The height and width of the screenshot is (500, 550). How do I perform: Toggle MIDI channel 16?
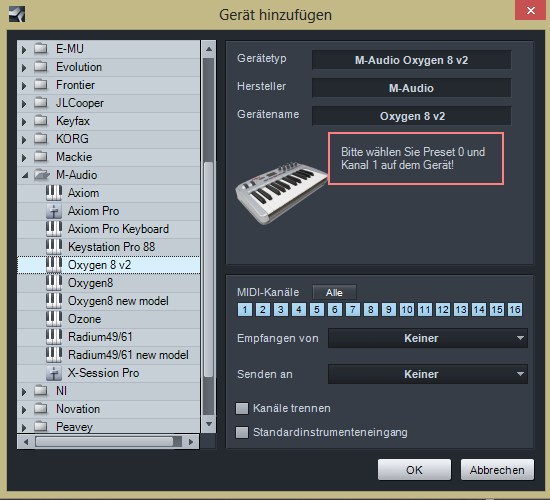515,309
